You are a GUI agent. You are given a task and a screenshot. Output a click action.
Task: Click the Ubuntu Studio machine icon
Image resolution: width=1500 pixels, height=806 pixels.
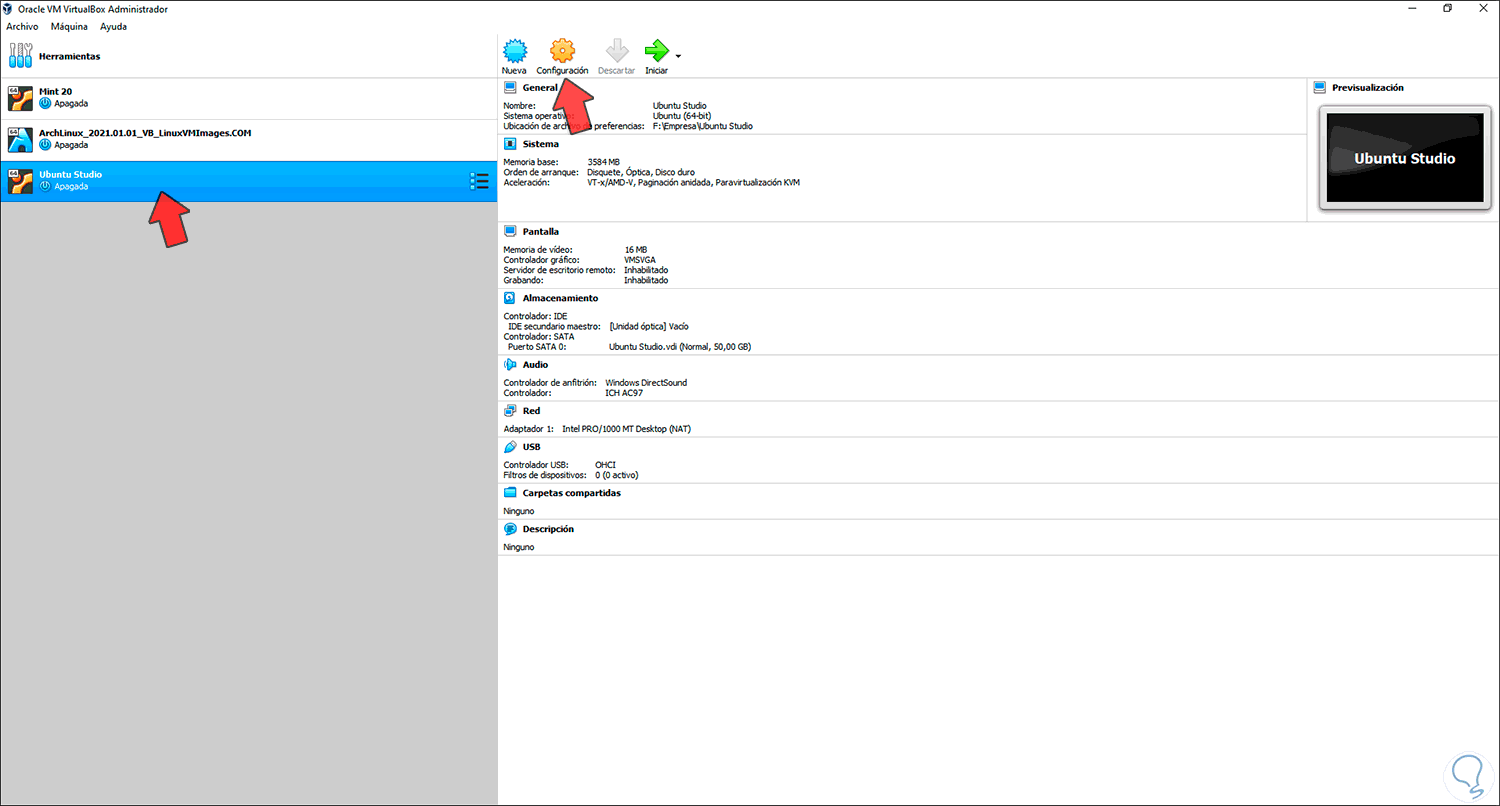tap(20, 181)
